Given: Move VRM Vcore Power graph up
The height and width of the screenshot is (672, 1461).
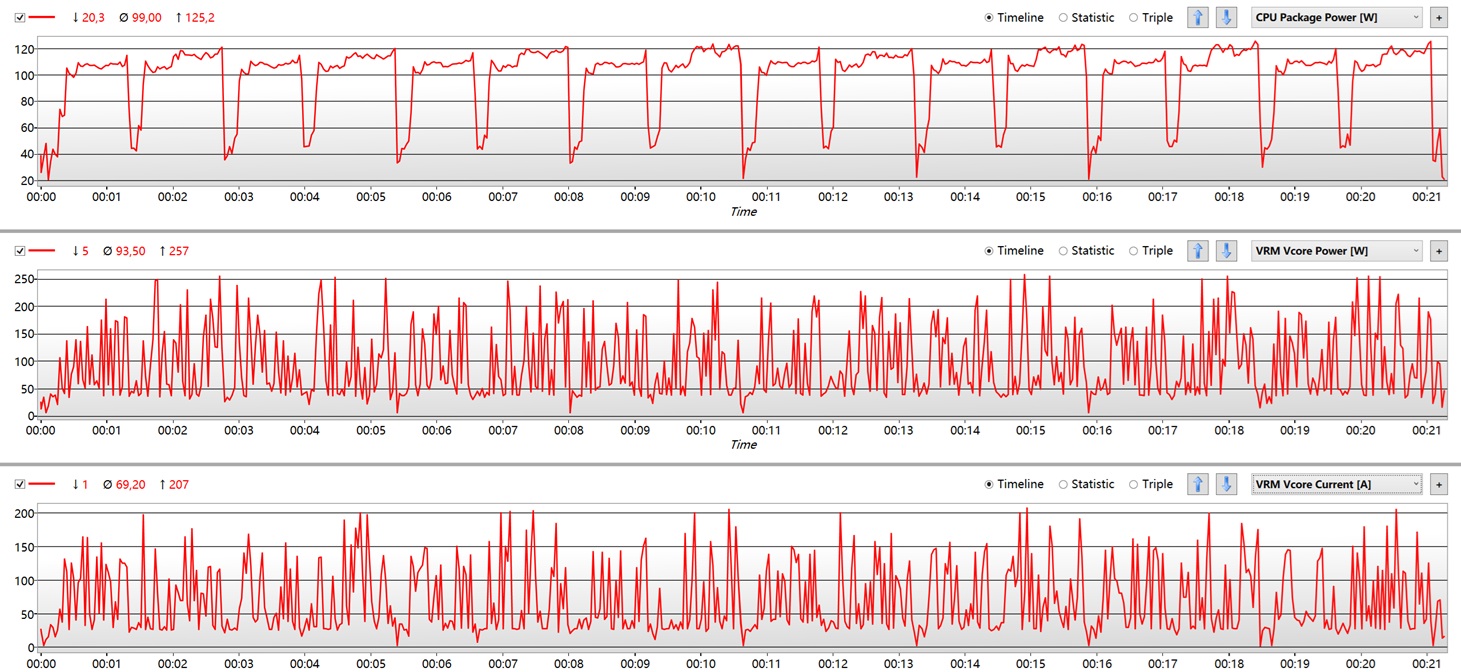Looking at the screenshot, I should [x=1198, y=251].
